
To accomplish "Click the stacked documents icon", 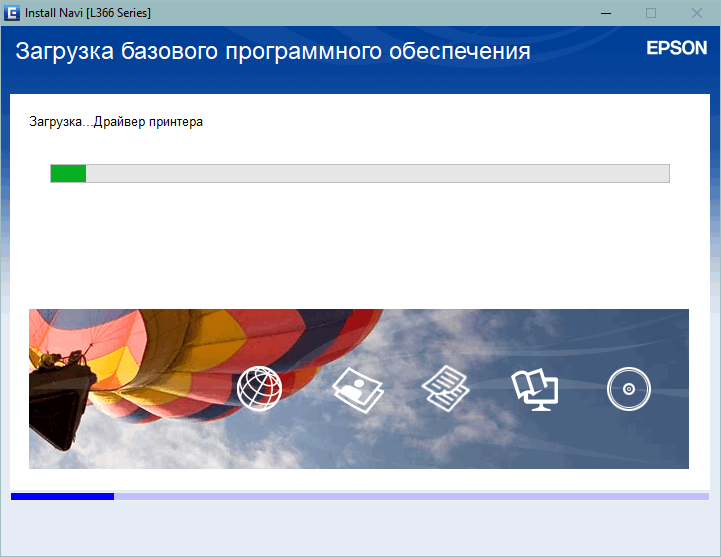I will pyautogui.click(x=445, y=388).
